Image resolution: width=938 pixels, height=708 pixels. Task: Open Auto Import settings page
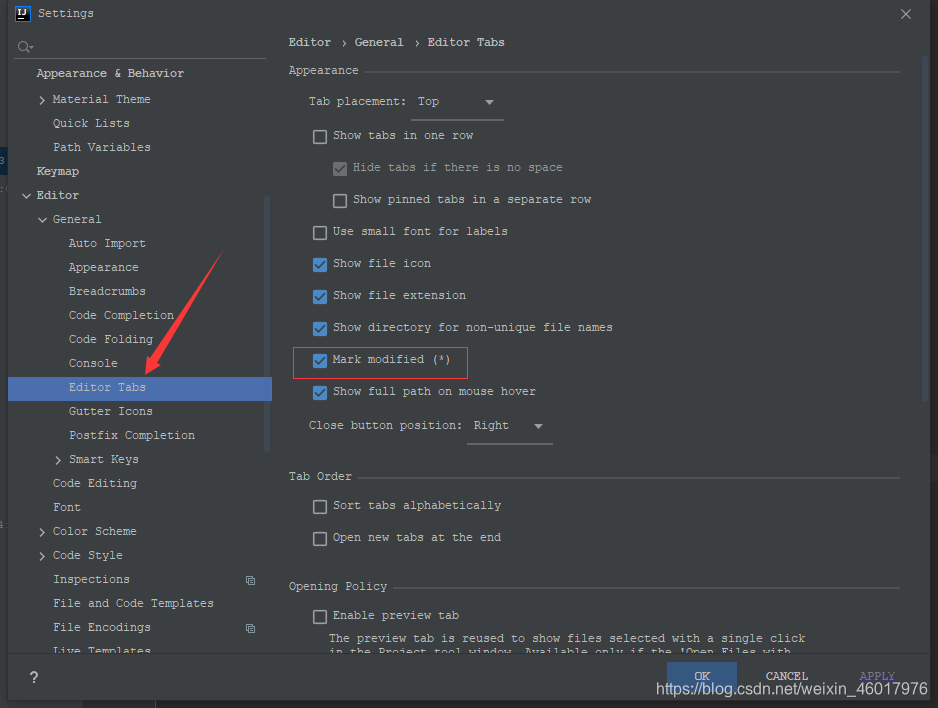click(x=107, y=243)
